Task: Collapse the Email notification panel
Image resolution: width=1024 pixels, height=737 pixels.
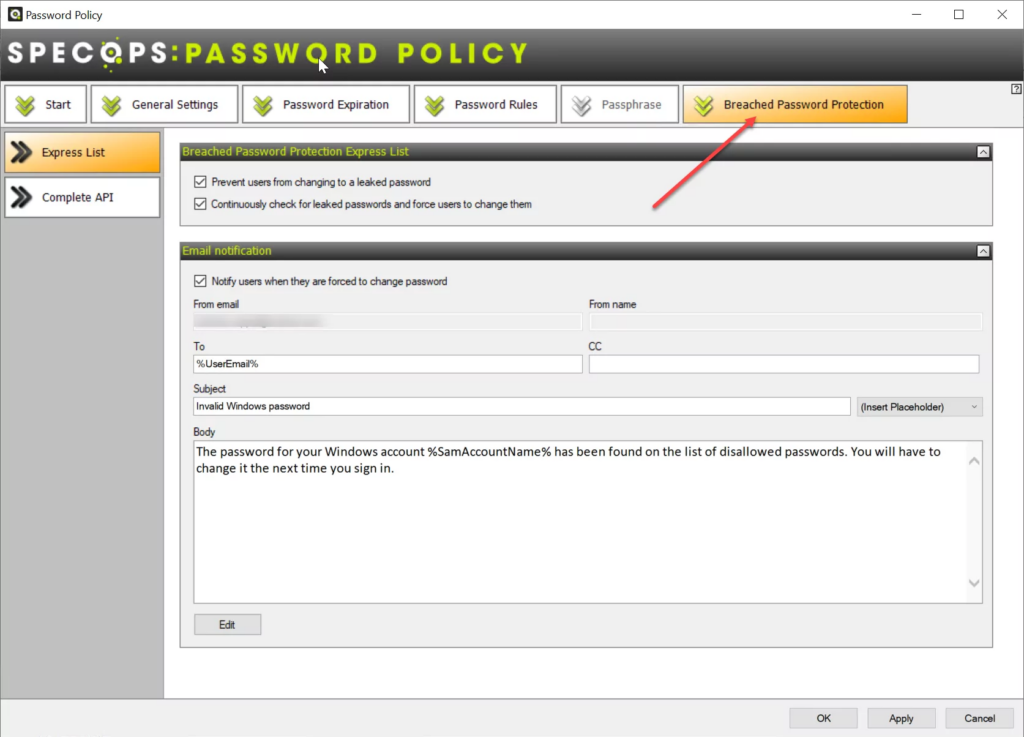Action: point(983,251)
